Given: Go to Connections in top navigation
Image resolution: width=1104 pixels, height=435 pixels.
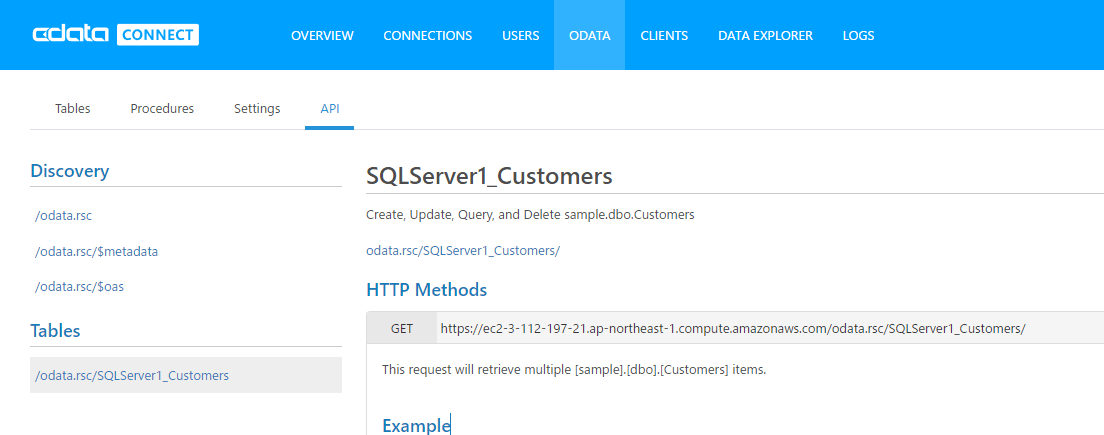Looking at the screenshot, I should click(x=427, y=35).
